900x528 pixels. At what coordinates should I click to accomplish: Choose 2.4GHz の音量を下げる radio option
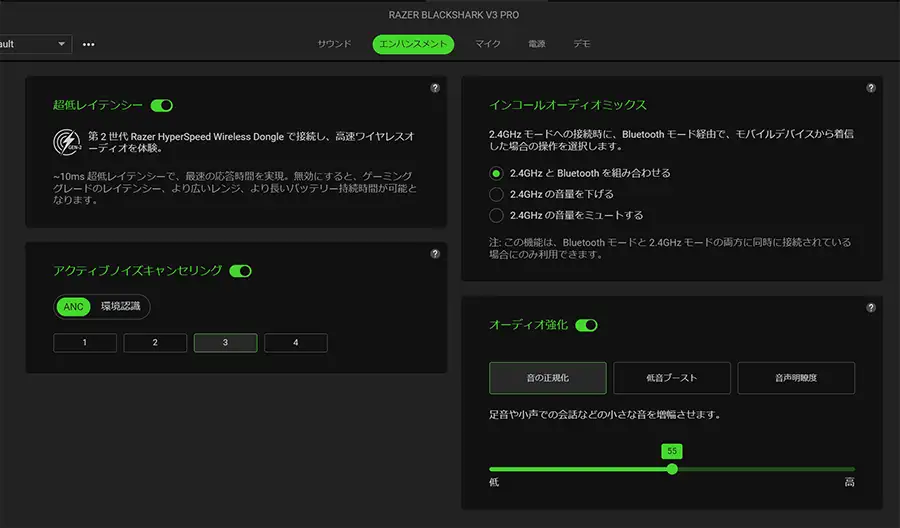click(x=496, y=195)
